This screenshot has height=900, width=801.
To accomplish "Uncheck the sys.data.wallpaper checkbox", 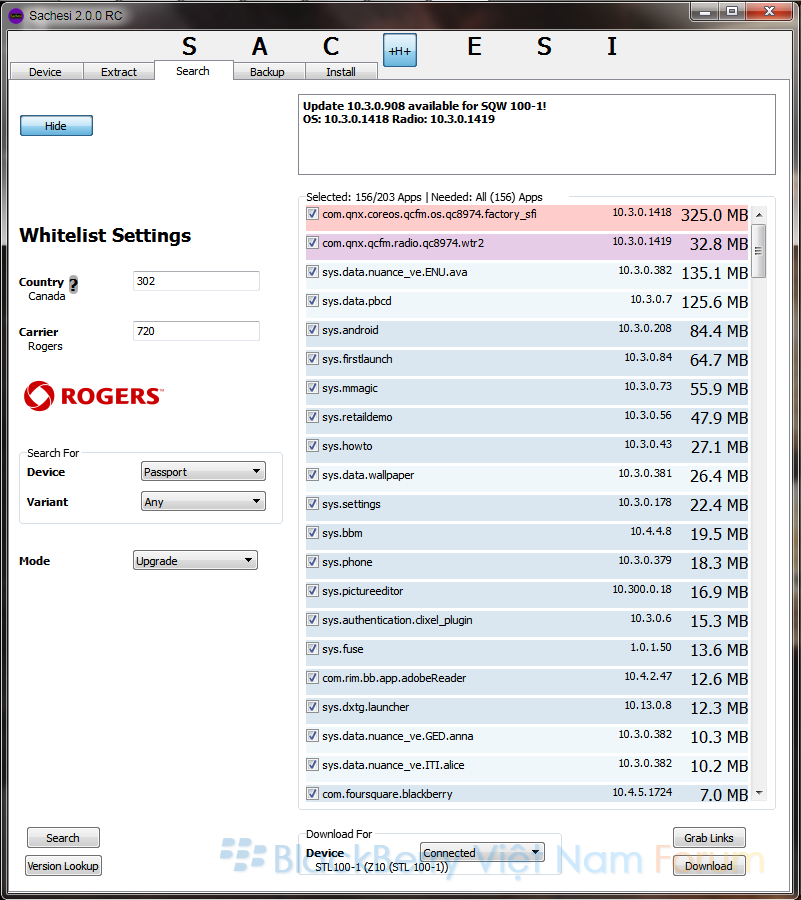I will pyautogui.click(x=312, y=475).
